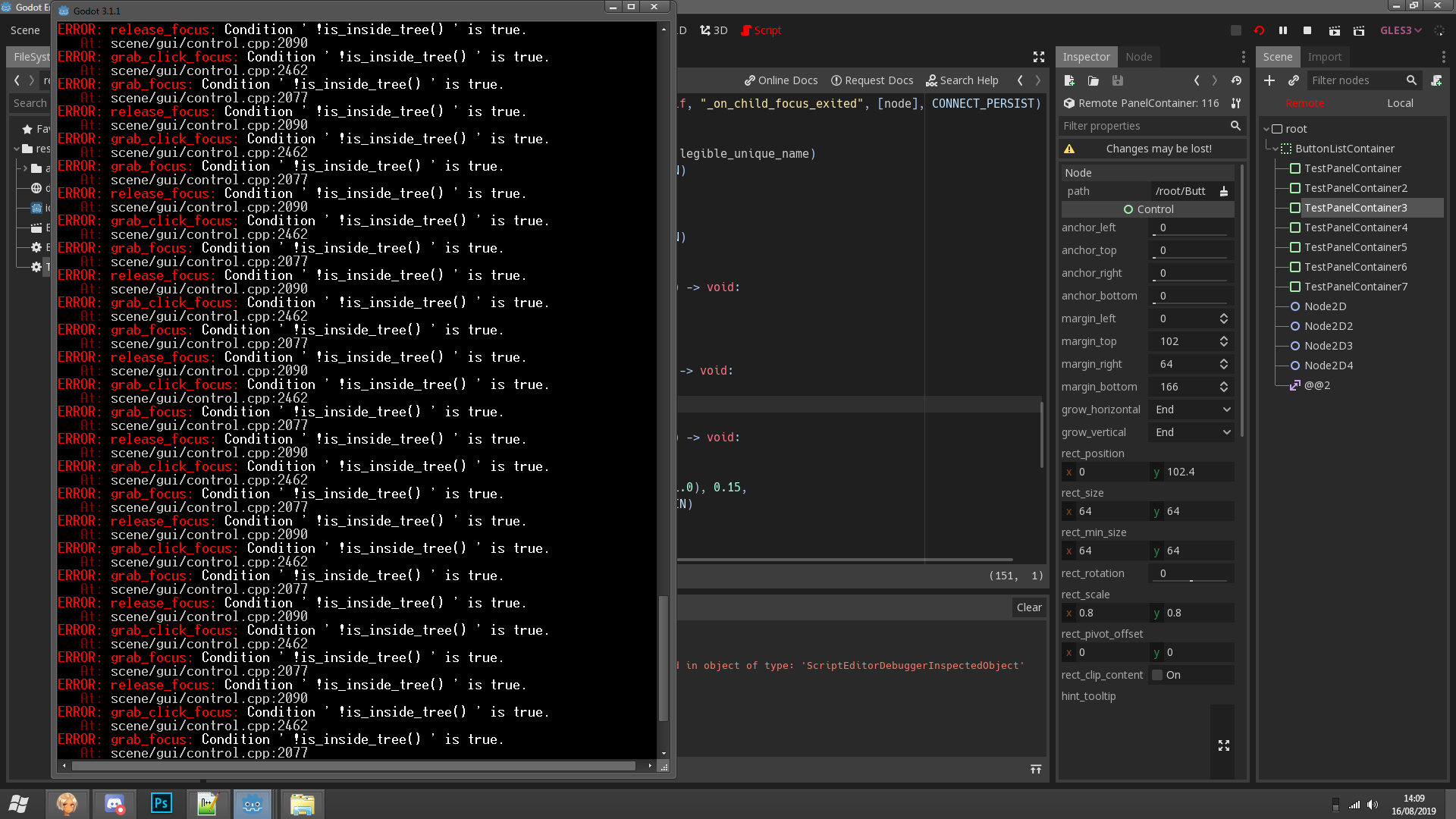The image size is (1456, 819).
Task: Open the Import tab
Action: [x=1325, y=56]
